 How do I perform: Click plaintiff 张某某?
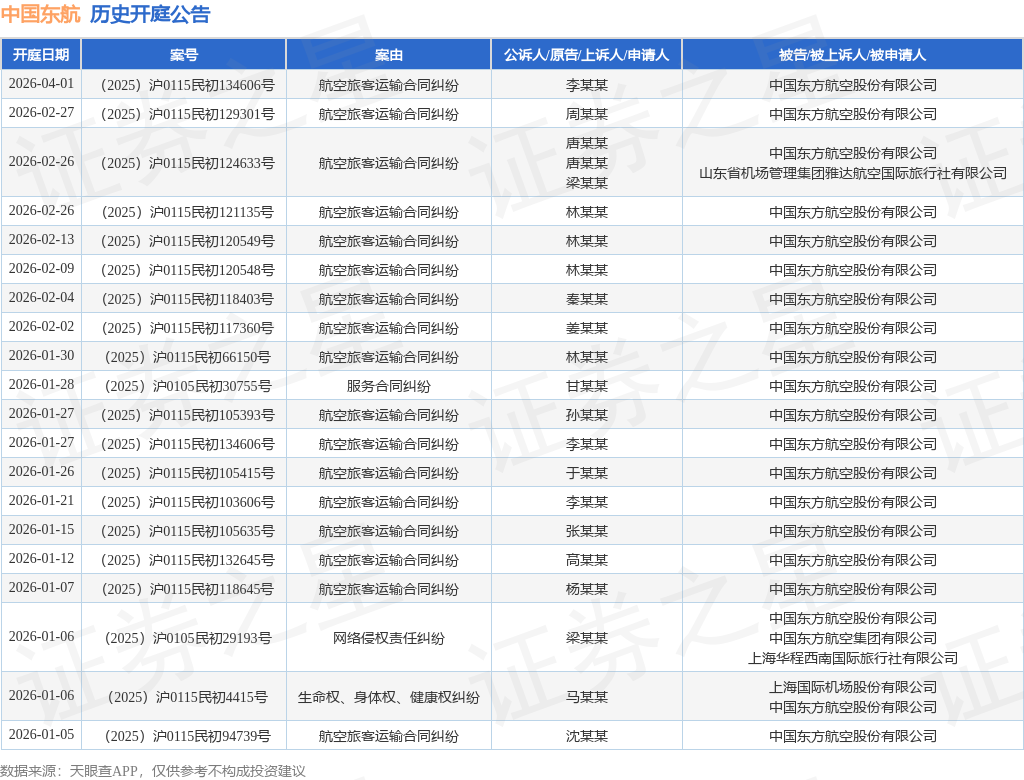point(586,532)
